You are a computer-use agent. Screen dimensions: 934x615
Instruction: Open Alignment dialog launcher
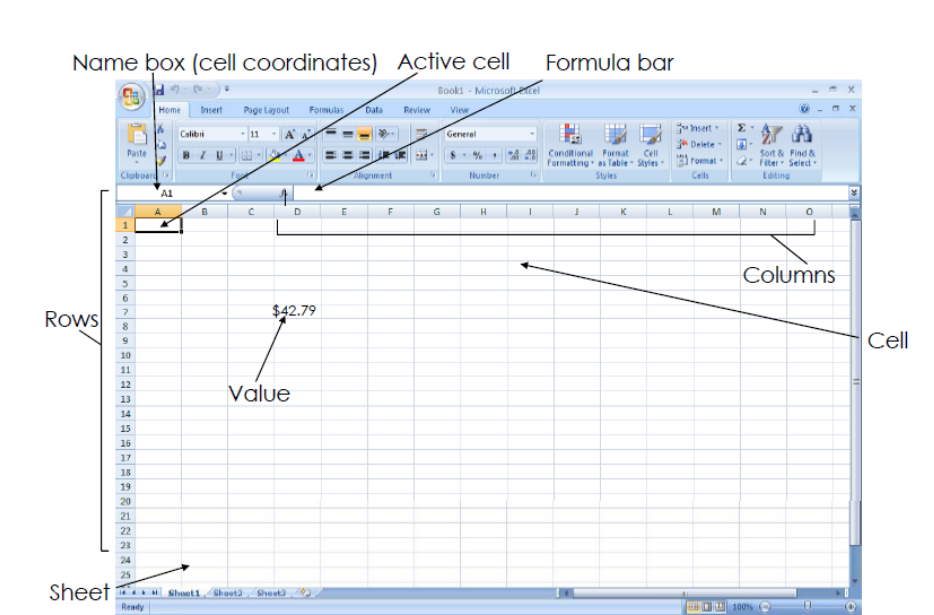433,175
